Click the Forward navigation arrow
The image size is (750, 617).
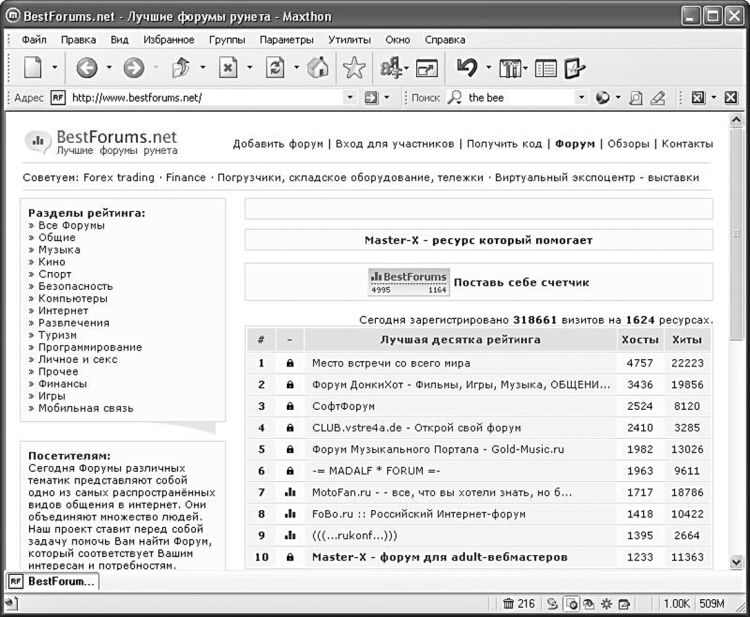coord(133,67)
